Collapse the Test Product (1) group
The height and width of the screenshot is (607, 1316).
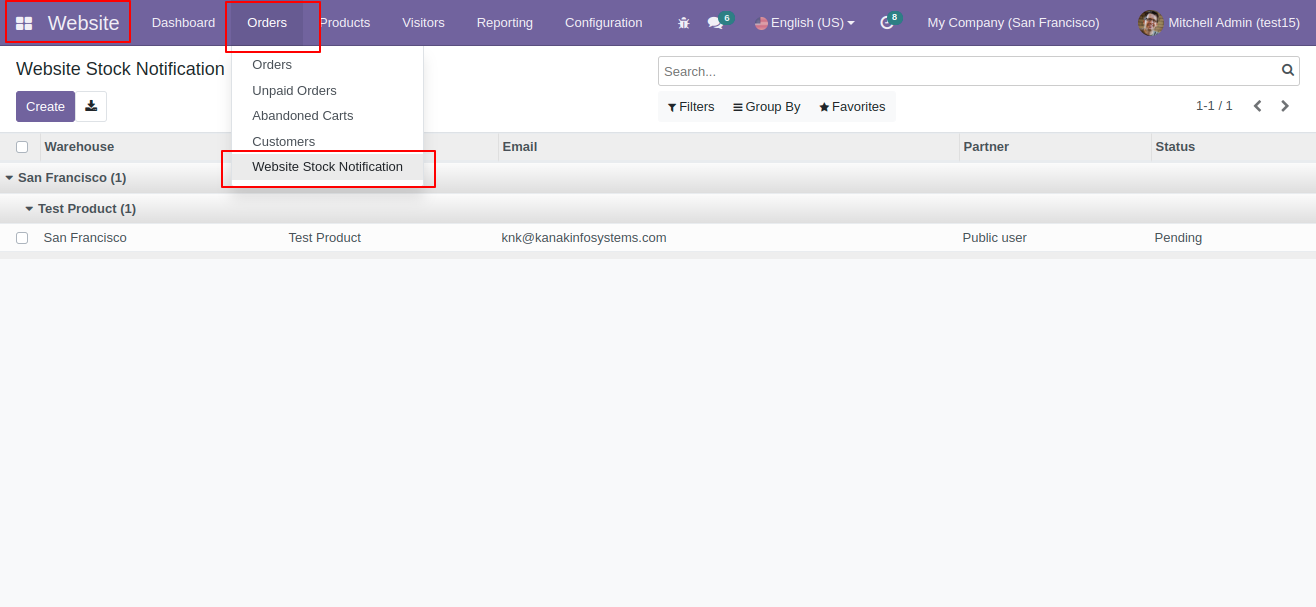(x=81, y=209)
